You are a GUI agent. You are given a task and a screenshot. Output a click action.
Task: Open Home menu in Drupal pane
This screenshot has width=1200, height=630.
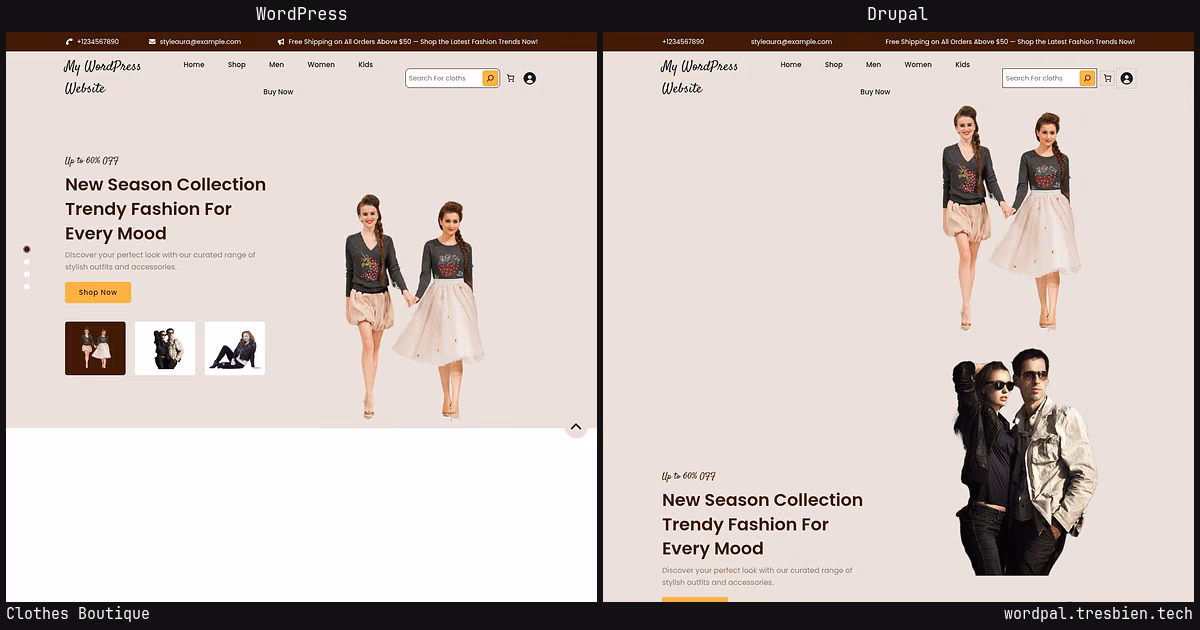pyautogui.click(x=791, y=65)
